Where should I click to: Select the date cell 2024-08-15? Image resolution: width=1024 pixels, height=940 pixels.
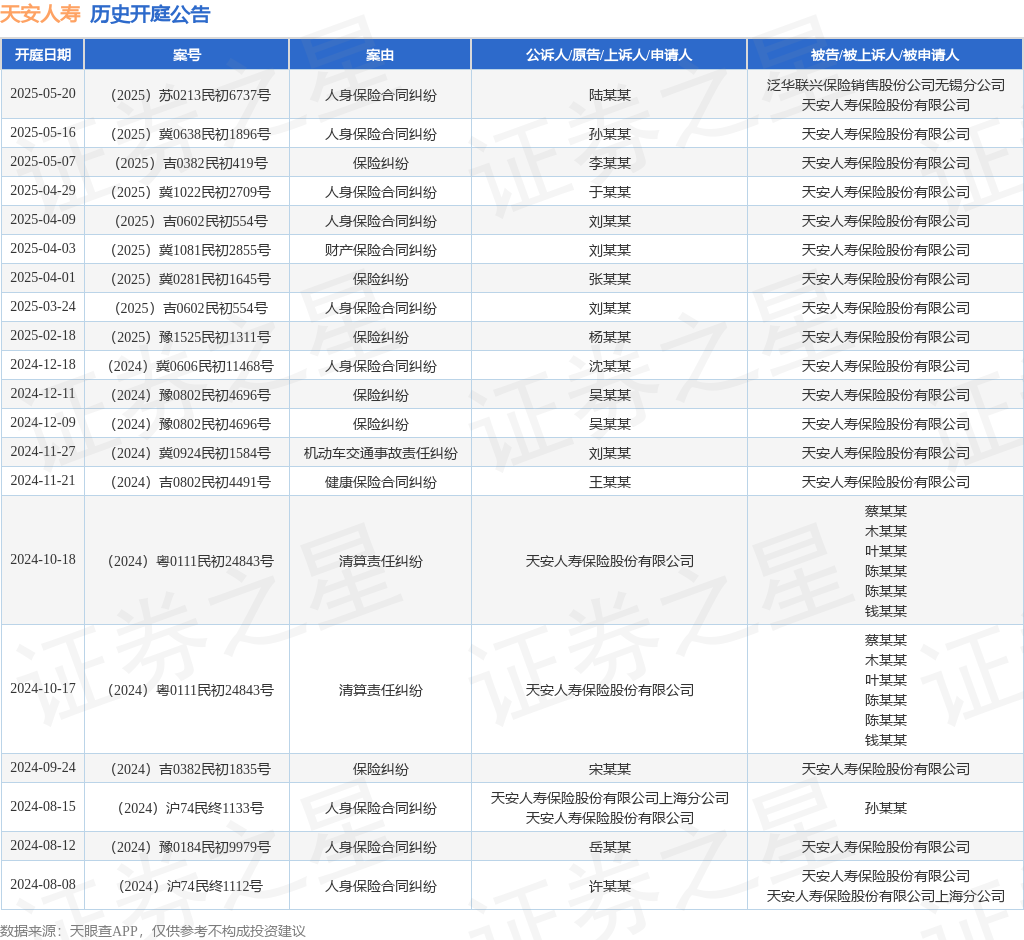(43, 806)
